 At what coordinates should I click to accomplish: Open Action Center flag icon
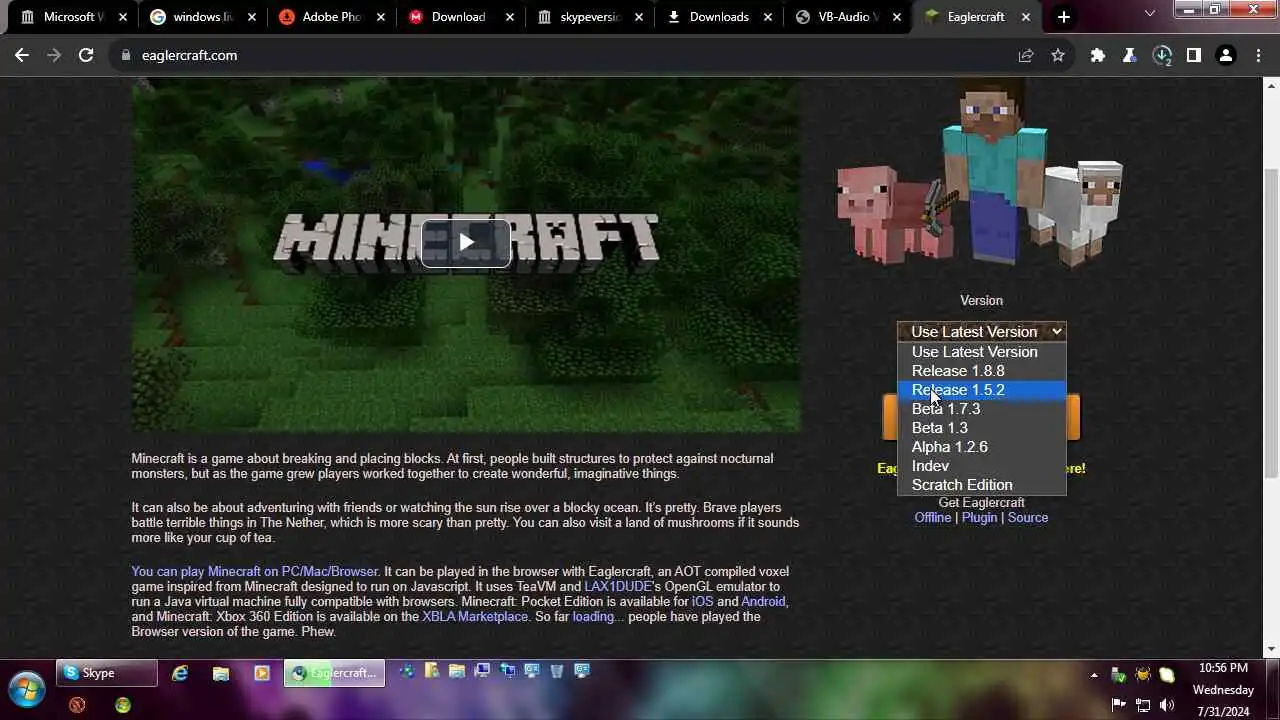(x=1119, y=706)
